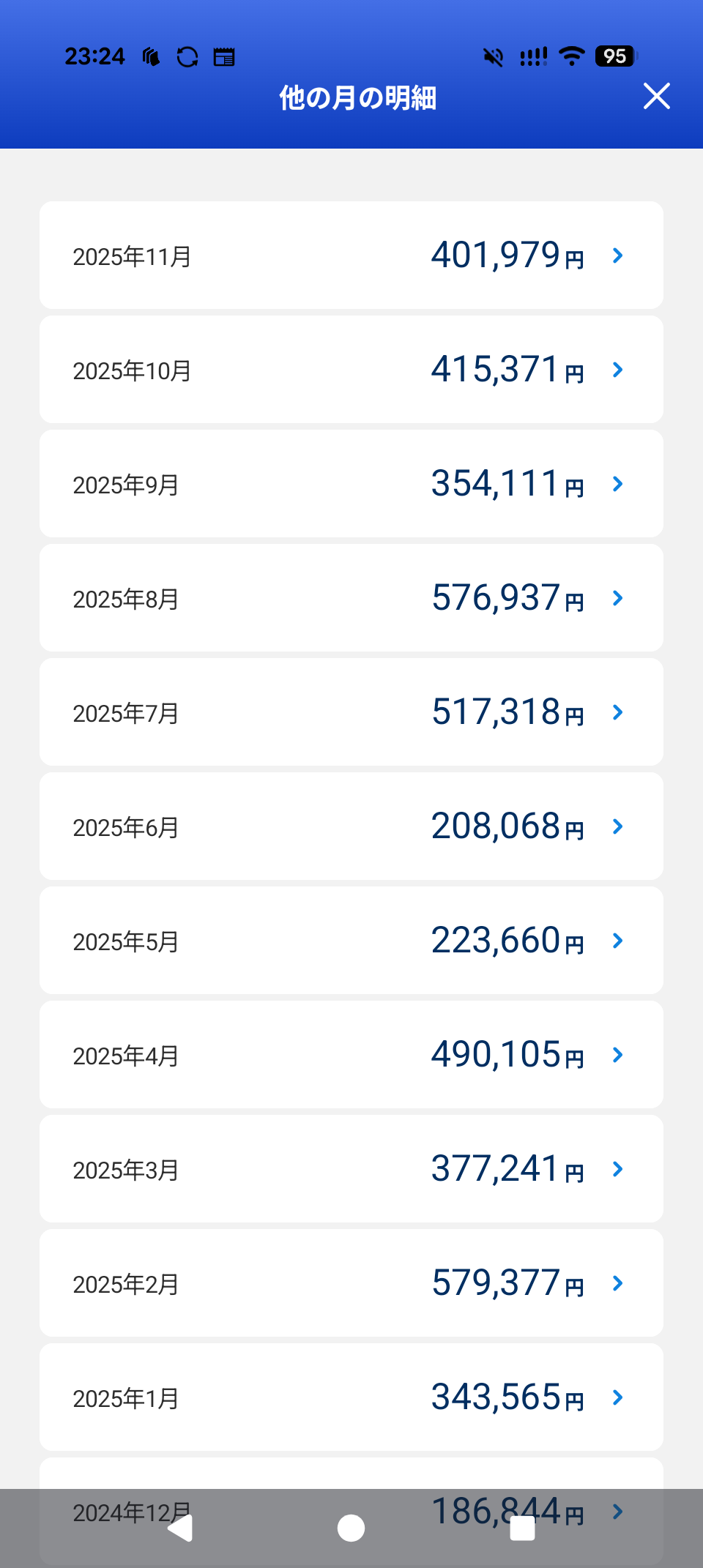The height and width of the screenshot is (1568, 703).
Task: Tap the chevron for 2025年9月
Action: [617, 484]
